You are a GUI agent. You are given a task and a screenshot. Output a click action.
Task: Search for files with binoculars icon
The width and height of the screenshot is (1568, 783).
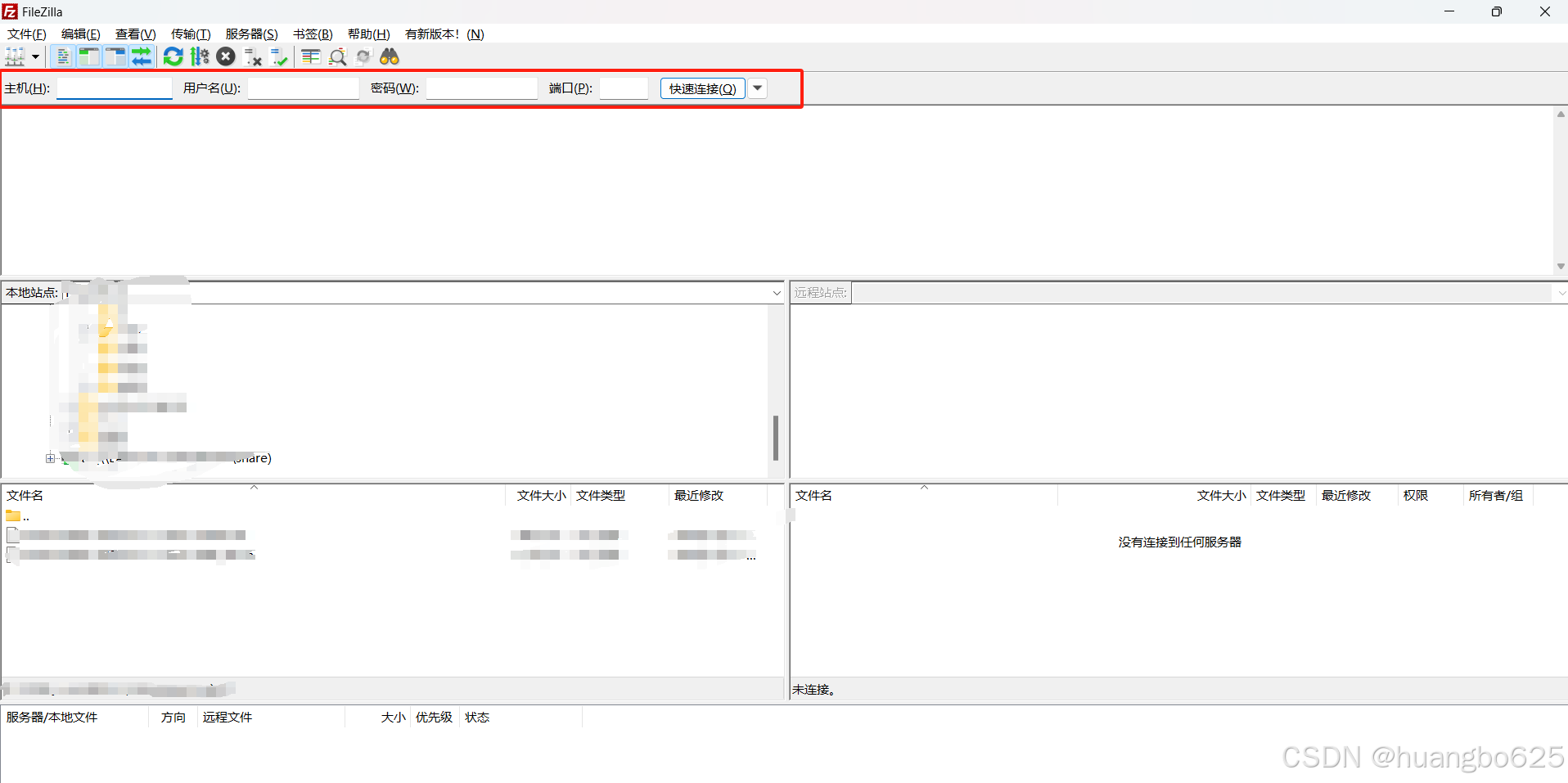(x=390, y=56)
